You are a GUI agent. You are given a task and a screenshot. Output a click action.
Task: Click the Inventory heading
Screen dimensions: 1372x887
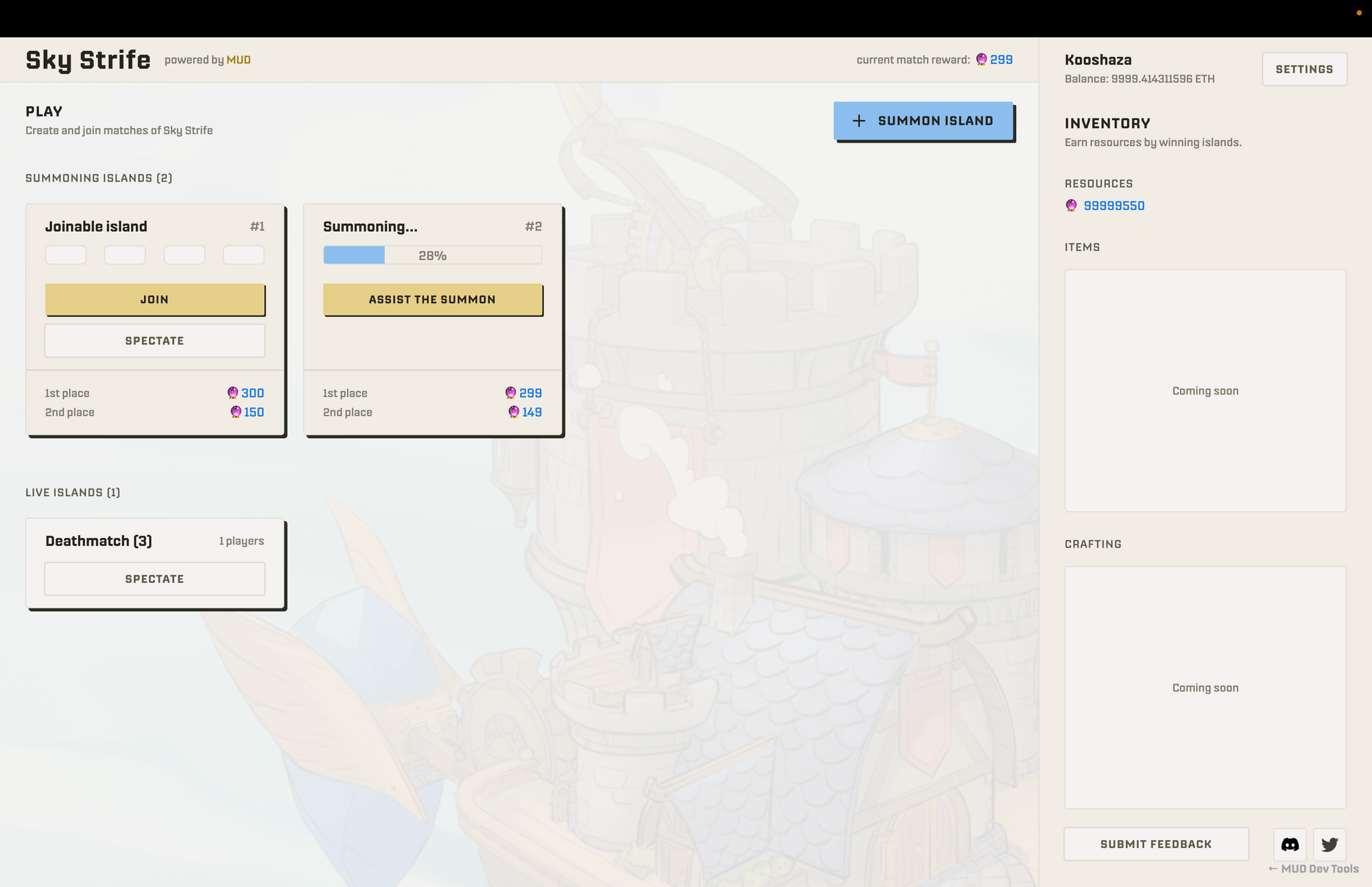1107,123
